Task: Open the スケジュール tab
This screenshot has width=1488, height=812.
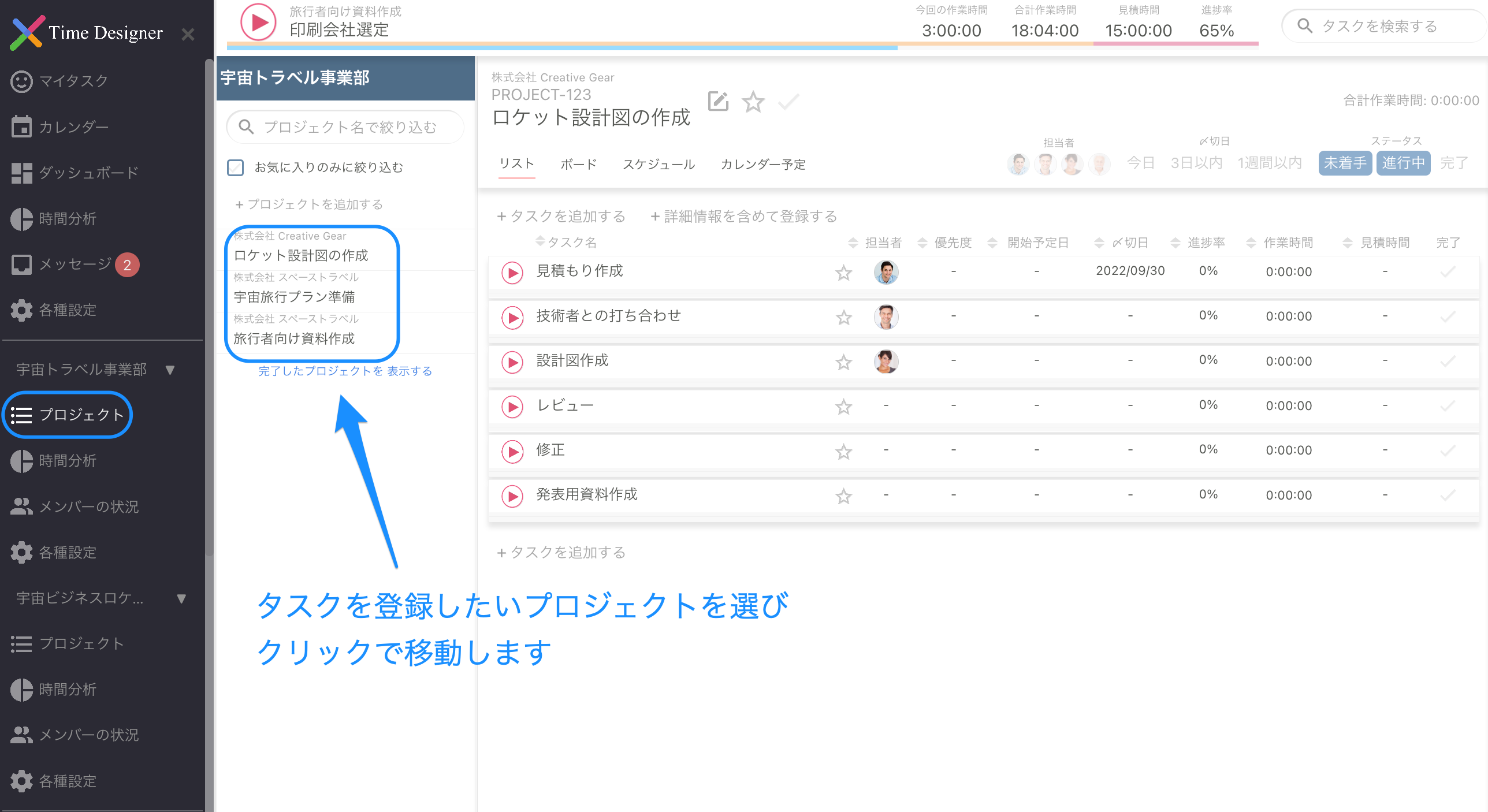Action: tap(659, 164)
